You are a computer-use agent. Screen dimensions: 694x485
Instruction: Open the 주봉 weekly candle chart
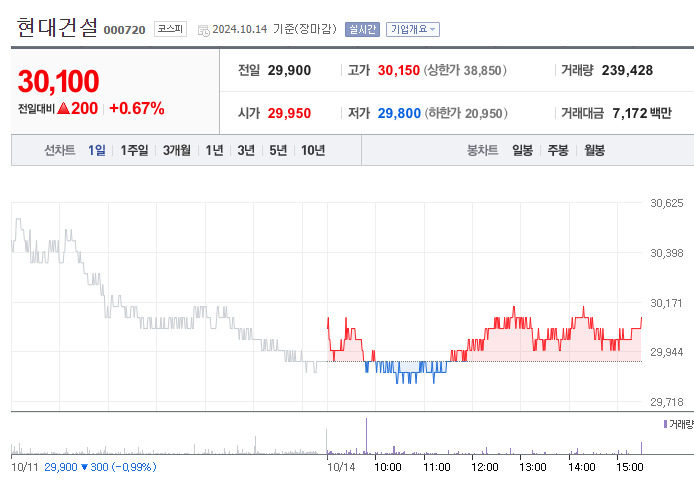[558, 150]
